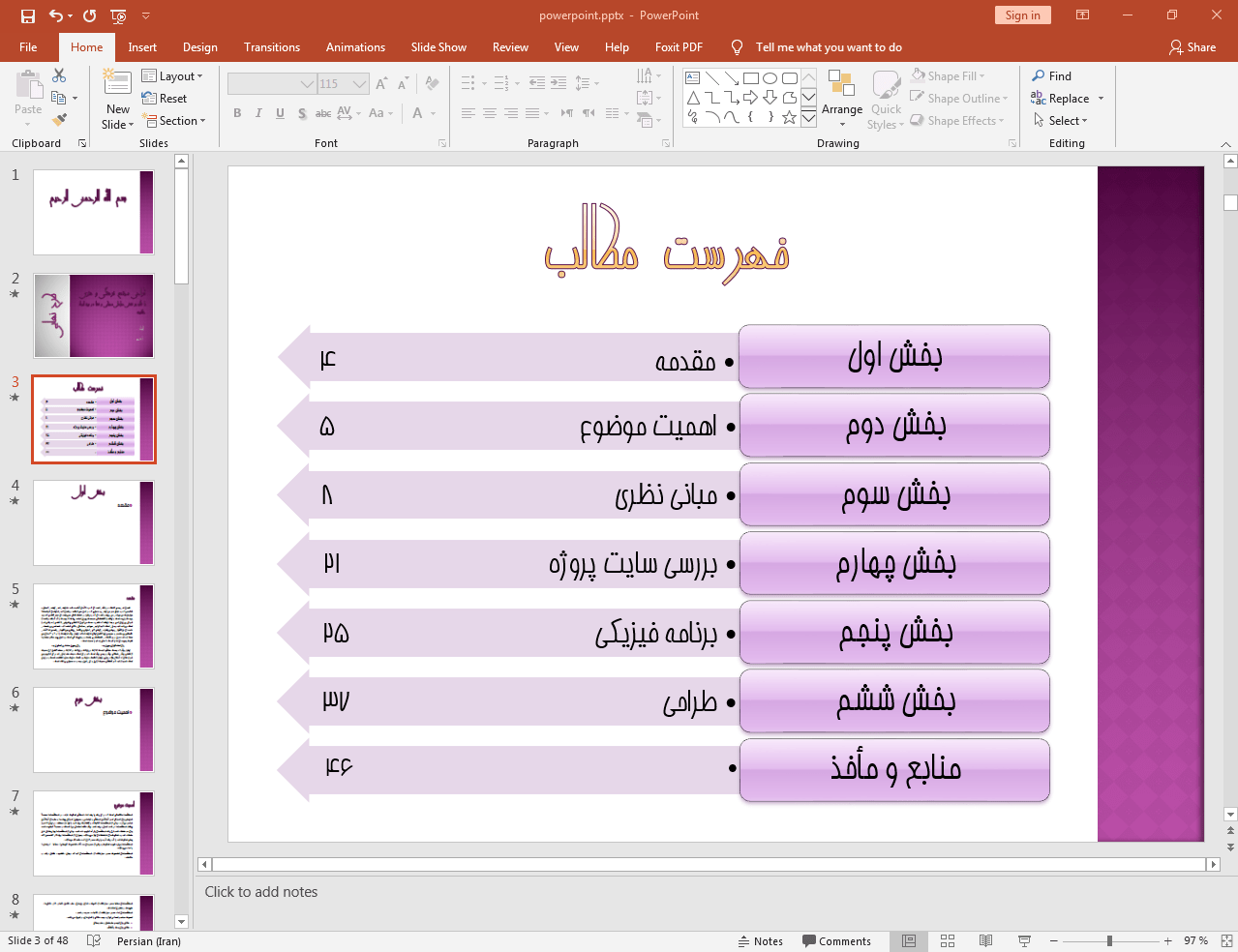Start Slide Show from status bar
Viewport: 1238px width, 952px height.
(x=1024, y=940)
